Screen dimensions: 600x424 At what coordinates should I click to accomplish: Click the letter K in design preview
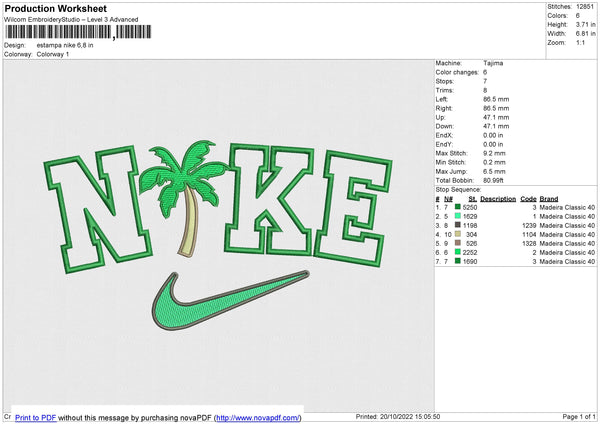(269, 200)
